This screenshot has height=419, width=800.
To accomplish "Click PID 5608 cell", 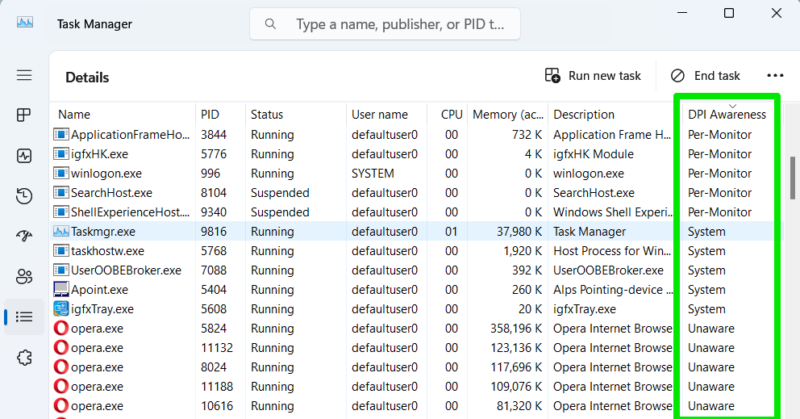I will point(213,309).
